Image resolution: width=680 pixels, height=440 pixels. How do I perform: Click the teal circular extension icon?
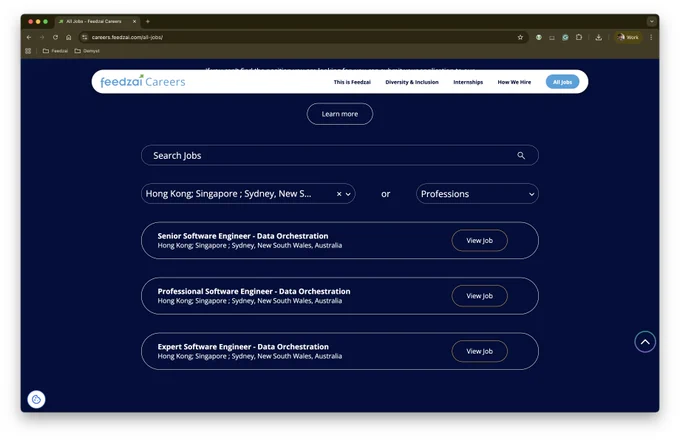(x=565, y=37)
